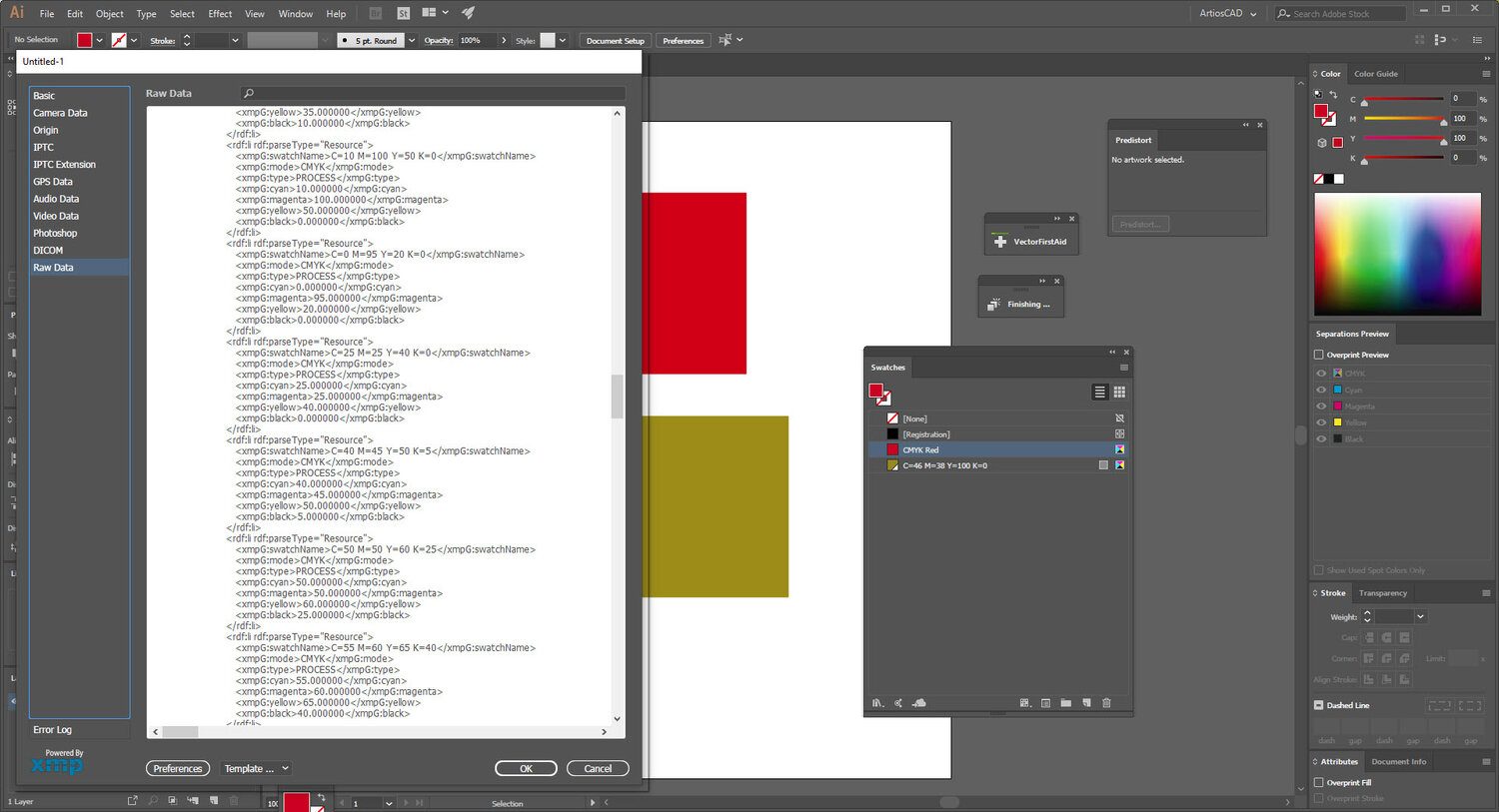Click the Align to selection icon in control bar
The height and width of the screenshot is (812, 1499).
[726, 40]
